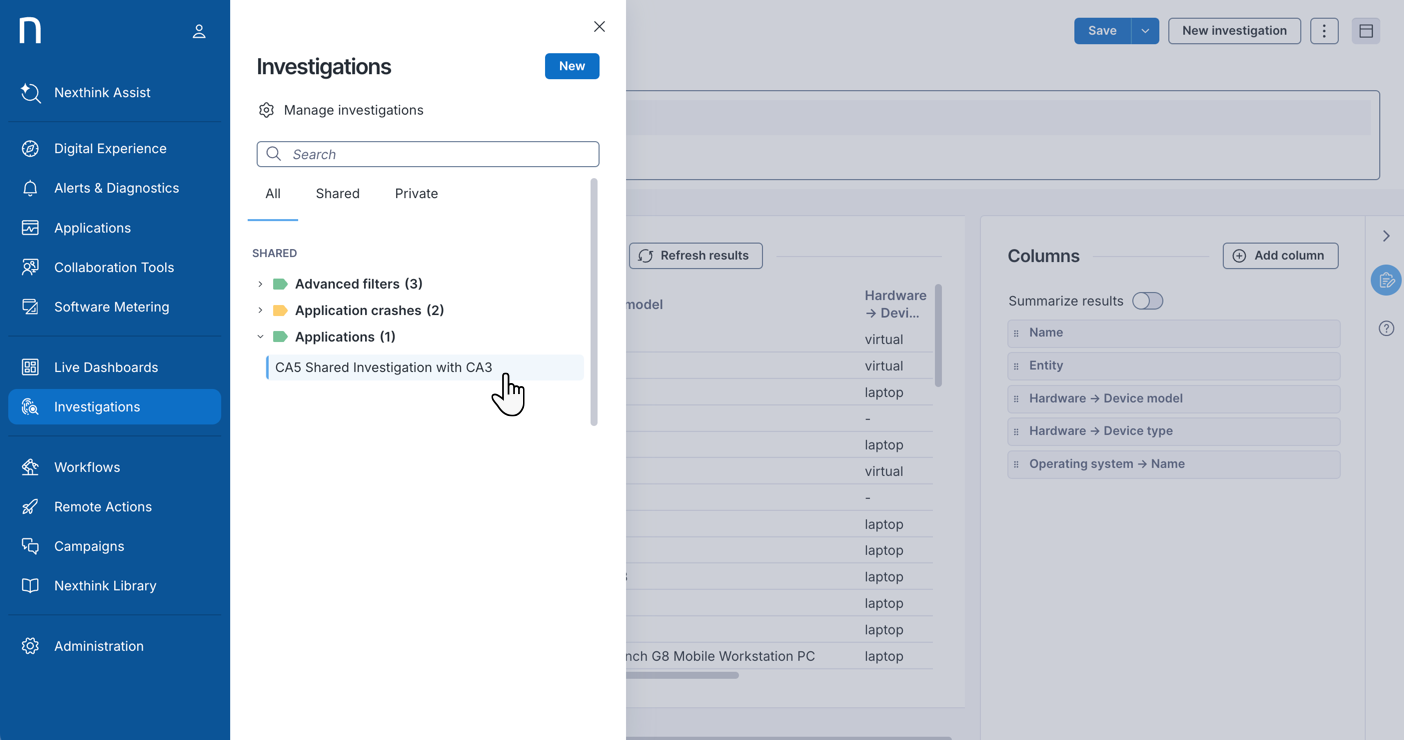Image resolution: width=1404 pixels, height=740 pixels.
Task: Open Remote Actions rocket icon
Action: click(x=30, y=507)
